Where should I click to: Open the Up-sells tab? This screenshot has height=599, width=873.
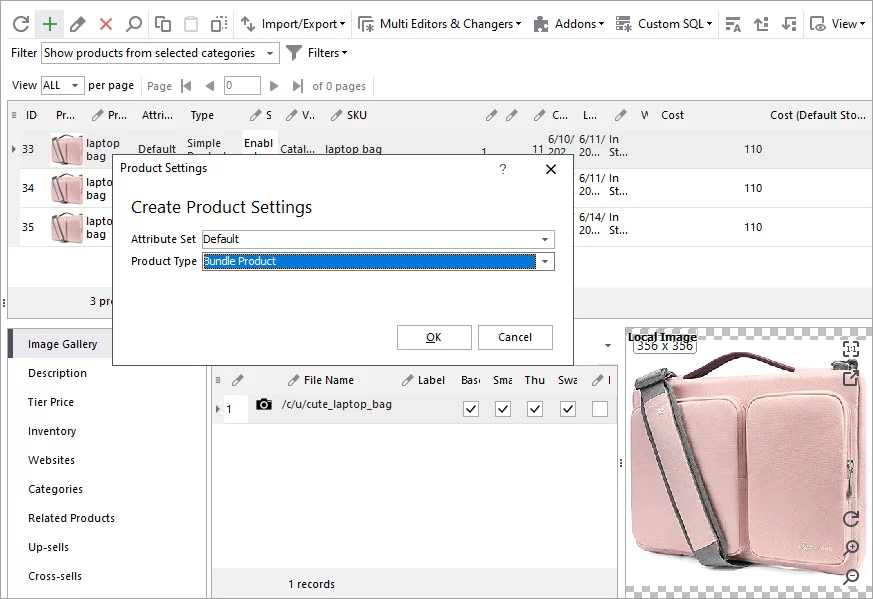click(x=48, y=547)
